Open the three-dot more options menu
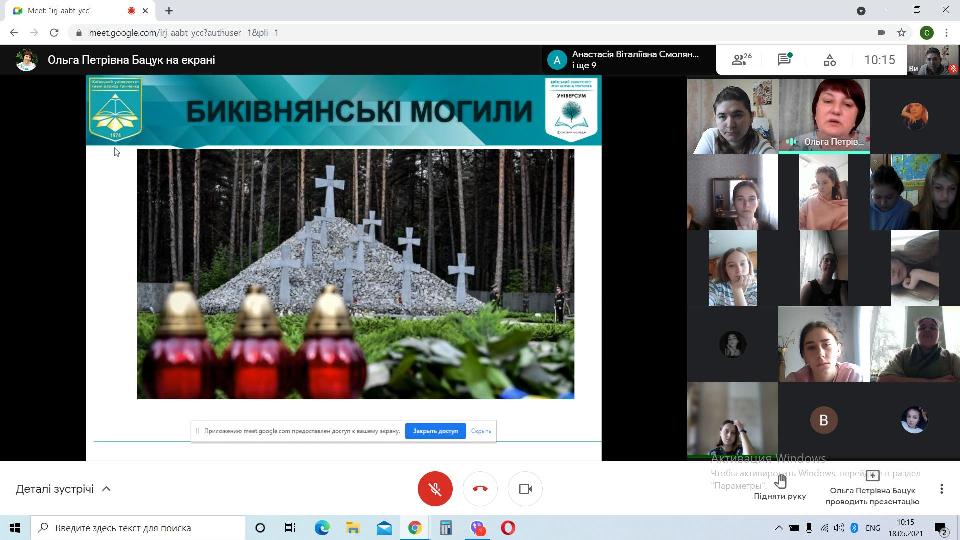Screen dimensions: 960x540 click(941, 489)
